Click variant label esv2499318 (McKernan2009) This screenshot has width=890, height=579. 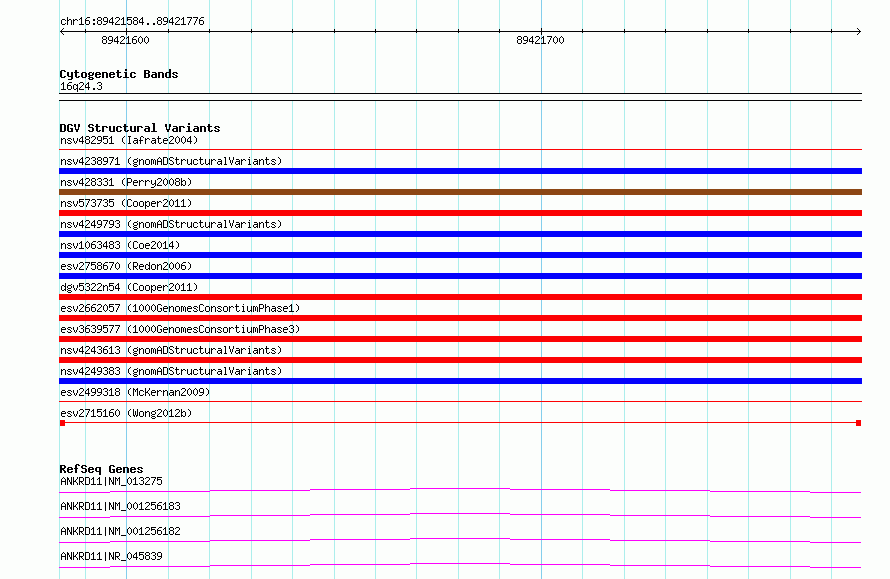pyautogui.click(x=135, y=392)
